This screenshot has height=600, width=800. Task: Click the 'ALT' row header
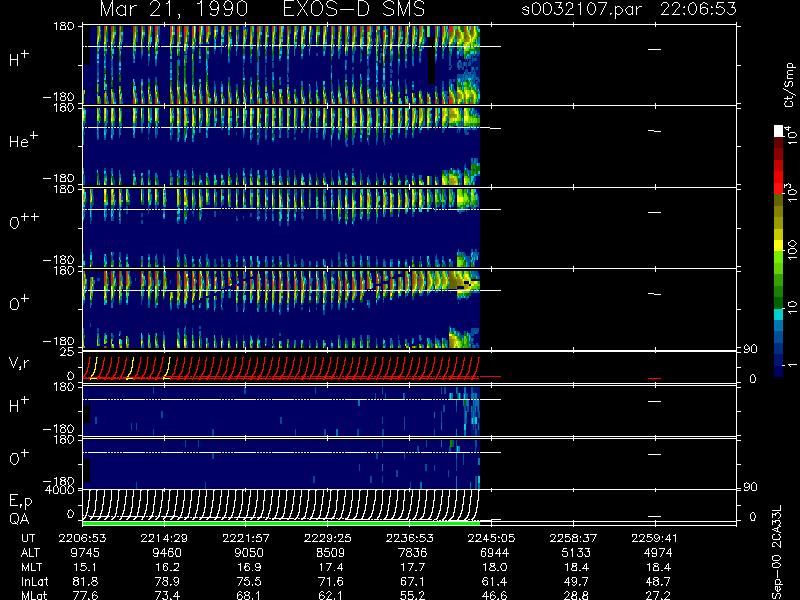pos(30,553)
